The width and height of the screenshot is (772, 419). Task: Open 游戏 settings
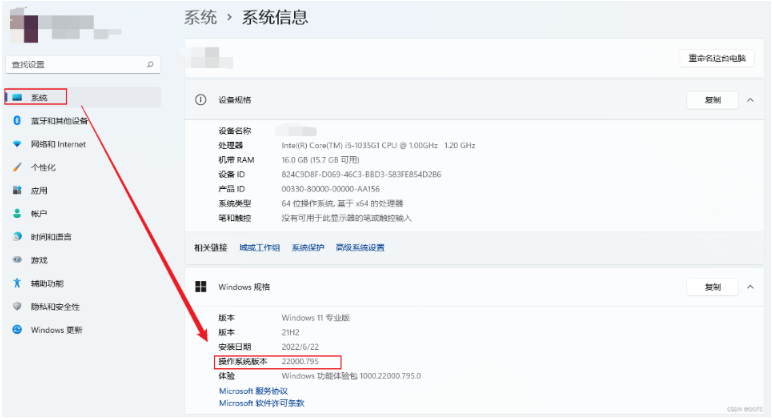(39, 260)
